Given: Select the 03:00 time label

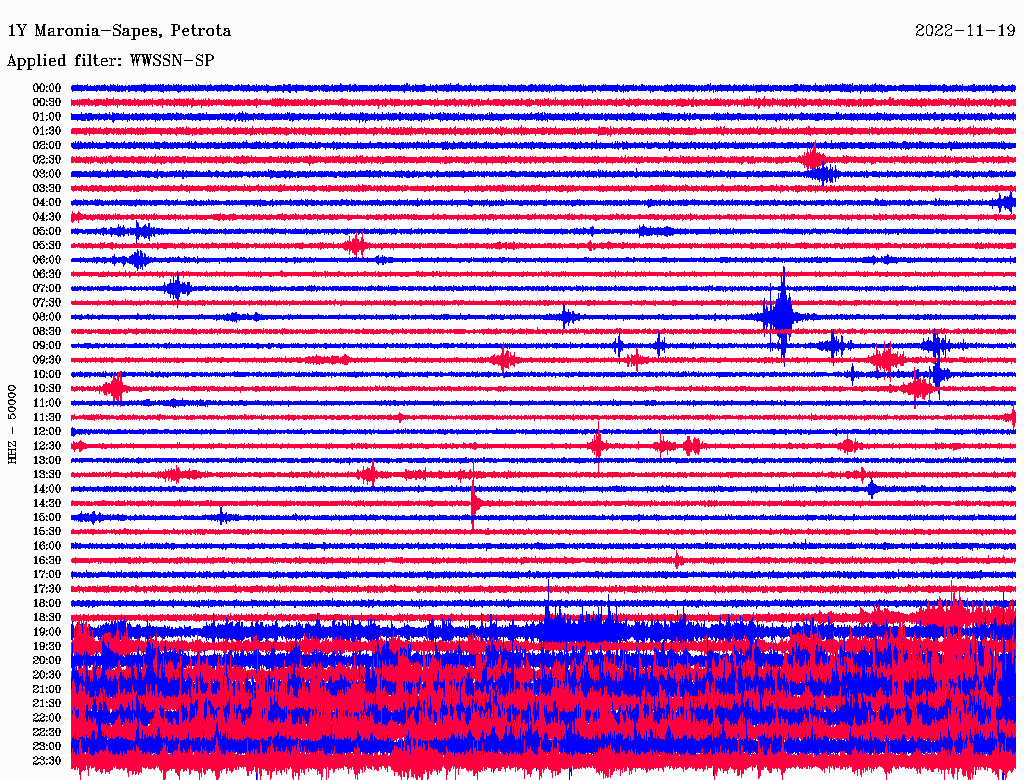Looking at the screenshot, I should tap(47, 174).
